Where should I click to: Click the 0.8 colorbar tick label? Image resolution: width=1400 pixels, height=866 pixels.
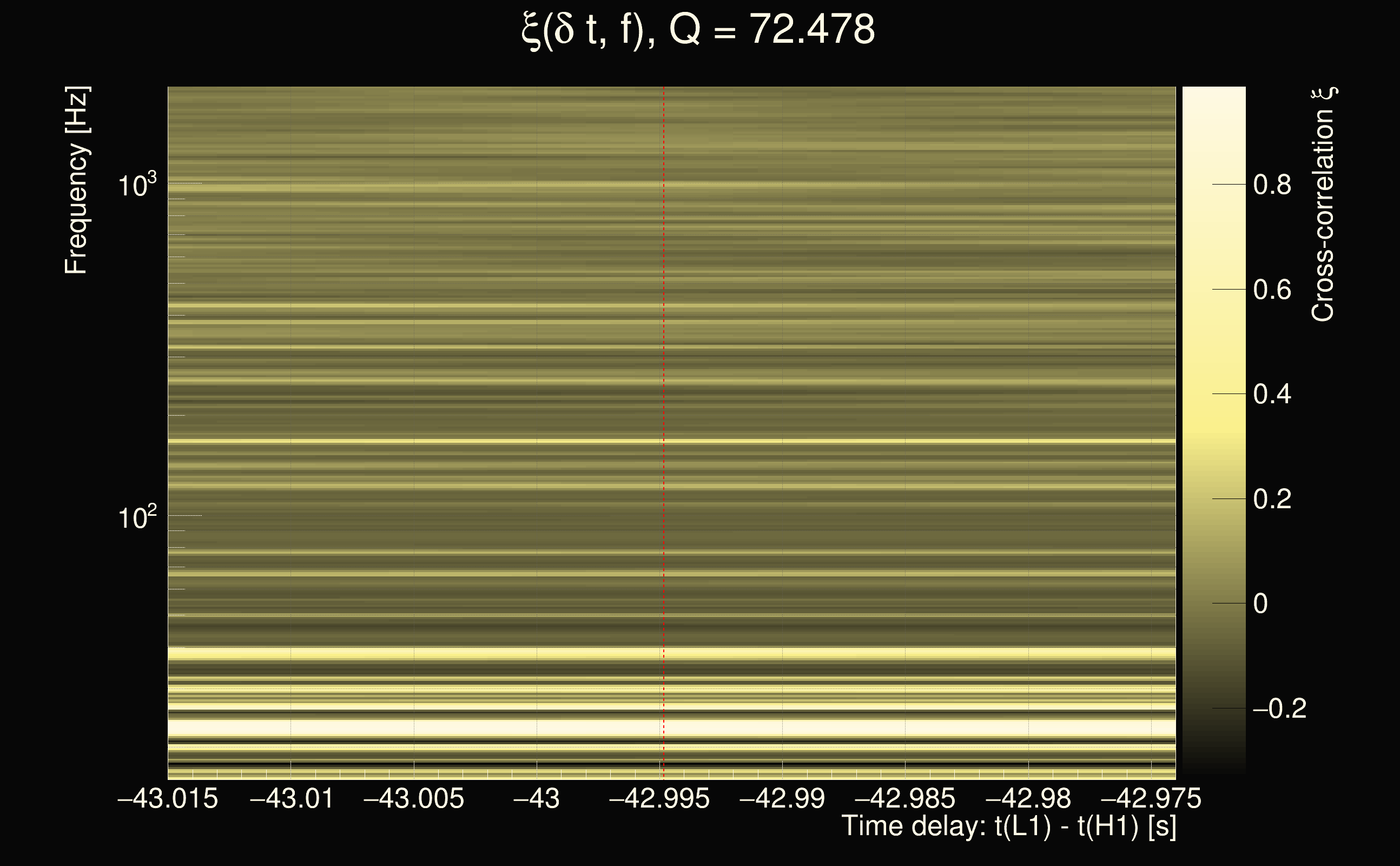pyautogui.click(x=1272, y=185)
